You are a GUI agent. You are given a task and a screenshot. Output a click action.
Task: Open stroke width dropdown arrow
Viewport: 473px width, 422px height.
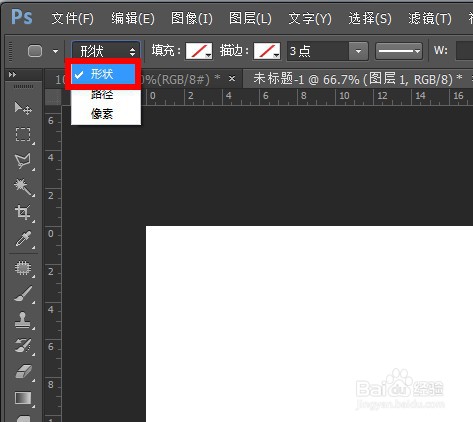tap(358, 51)
